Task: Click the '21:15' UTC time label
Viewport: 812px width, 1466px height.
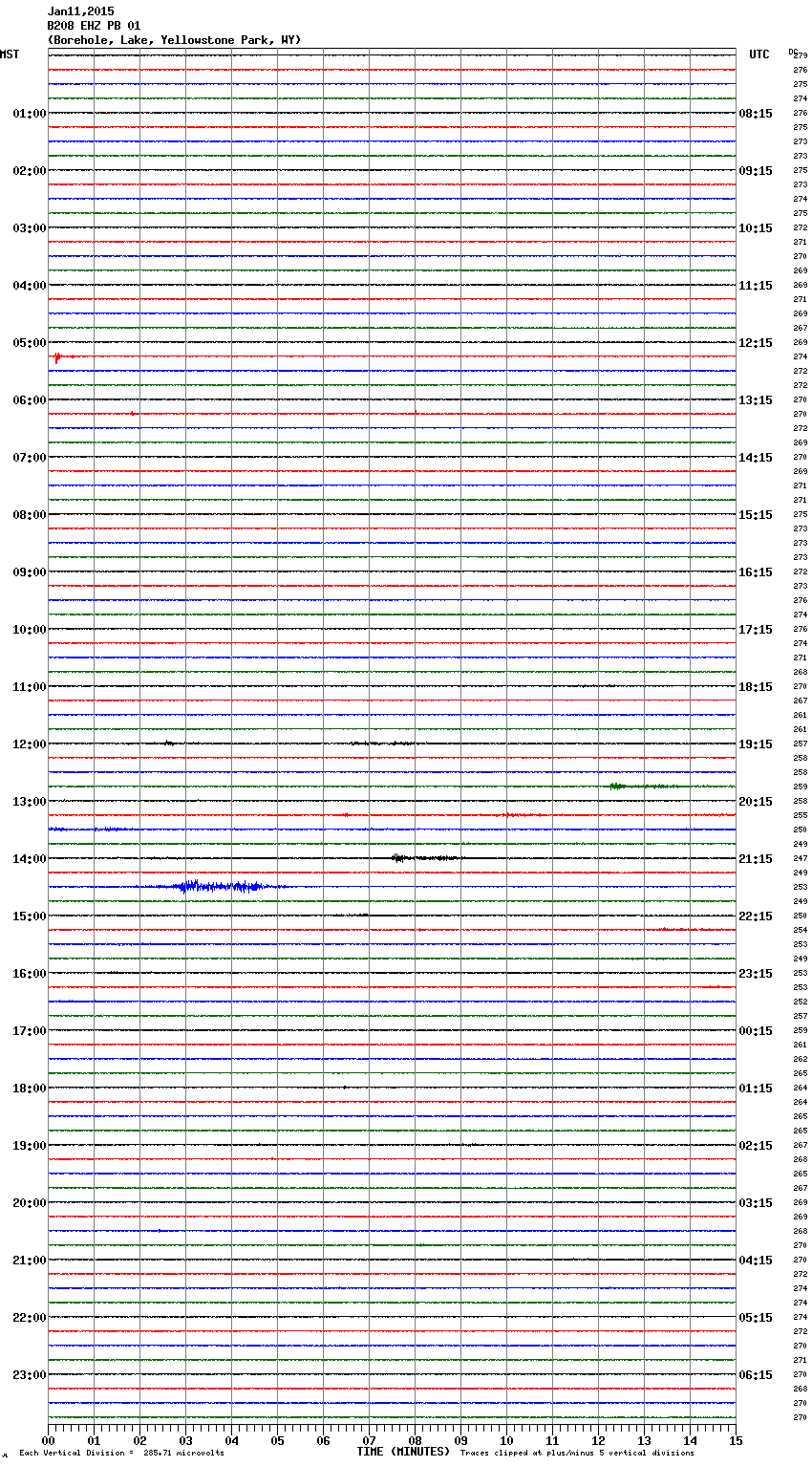Action: [x=756, y=859]
